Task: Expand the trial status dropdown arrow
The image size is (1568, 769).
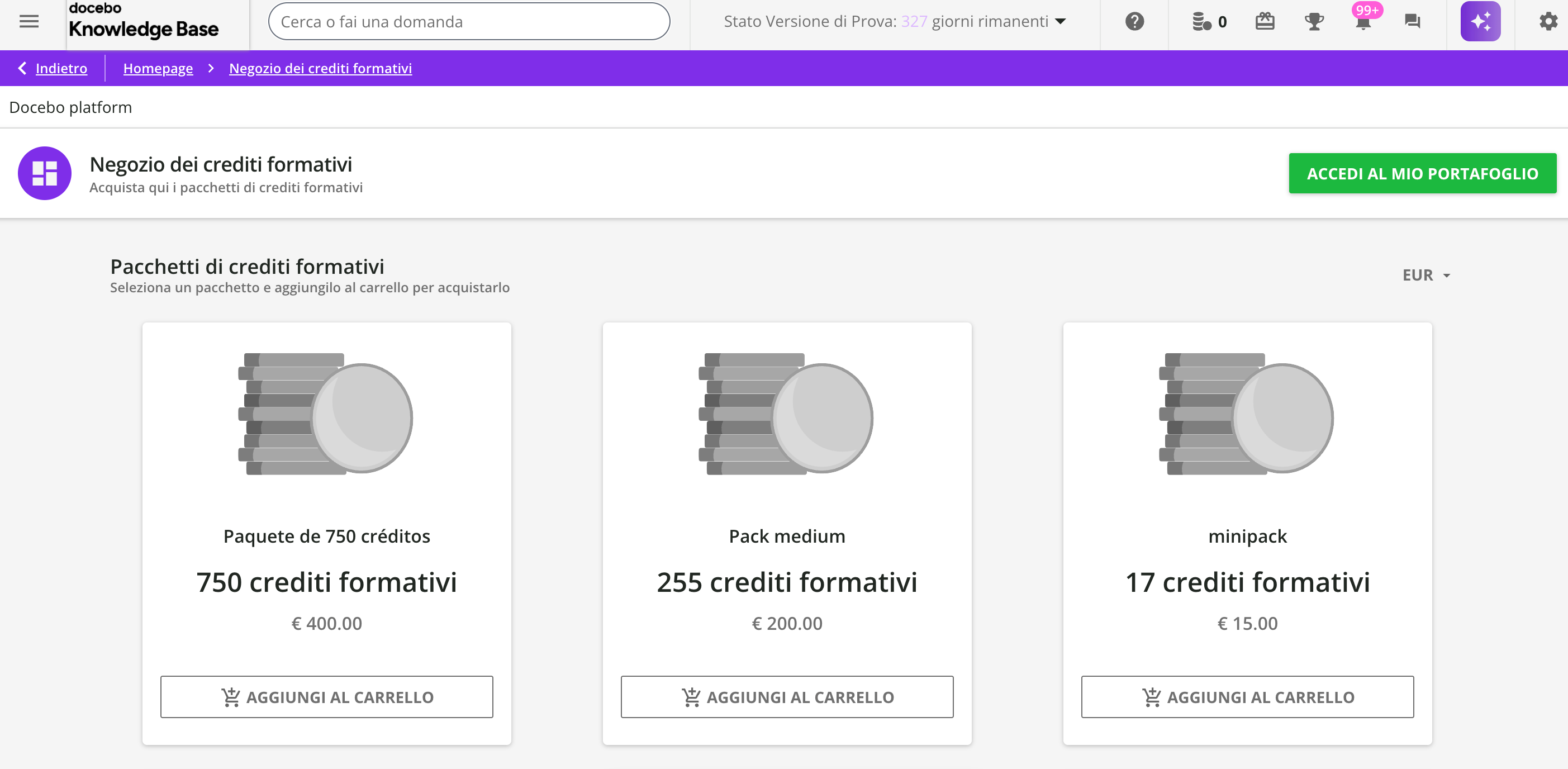Action: click(x=1061, y=21)
